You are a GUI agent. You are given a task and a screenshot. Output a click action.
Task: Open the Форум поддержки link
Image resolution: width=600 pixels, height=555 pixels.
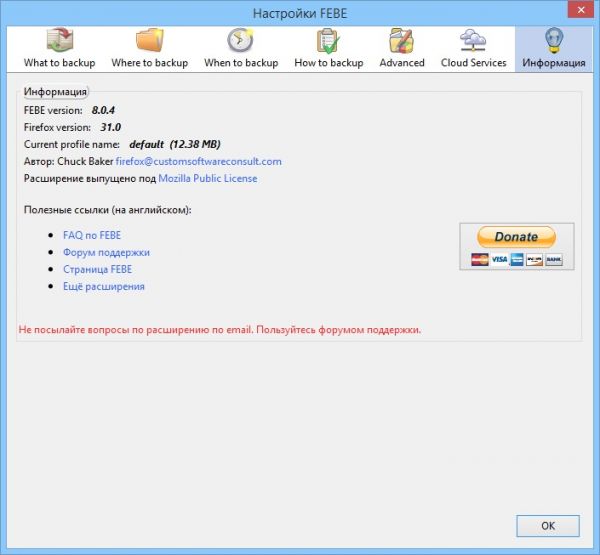click(106, 252)
